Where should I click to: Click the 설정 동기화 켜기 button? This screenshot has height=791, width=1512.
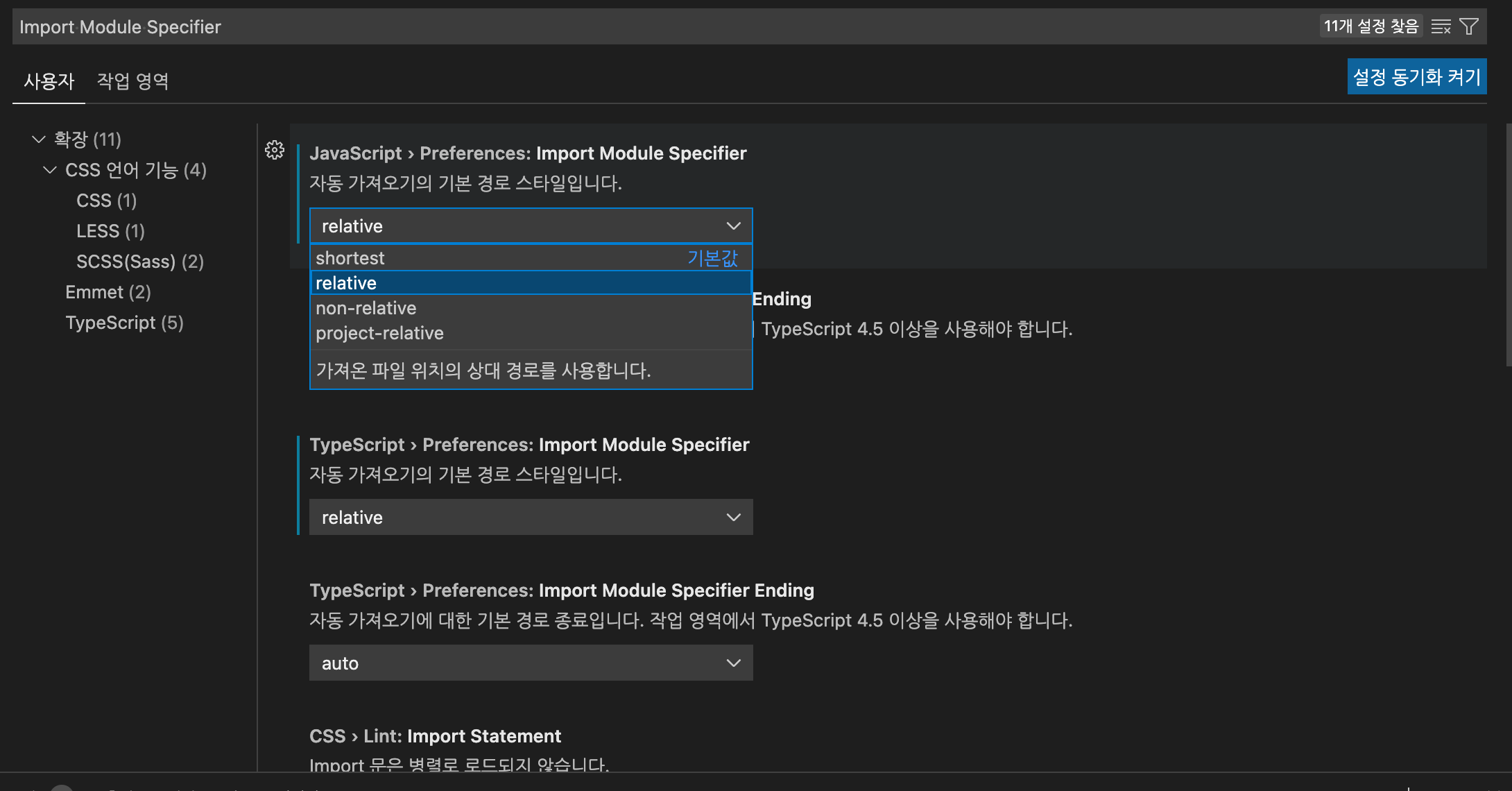(x=1416, y=77)
